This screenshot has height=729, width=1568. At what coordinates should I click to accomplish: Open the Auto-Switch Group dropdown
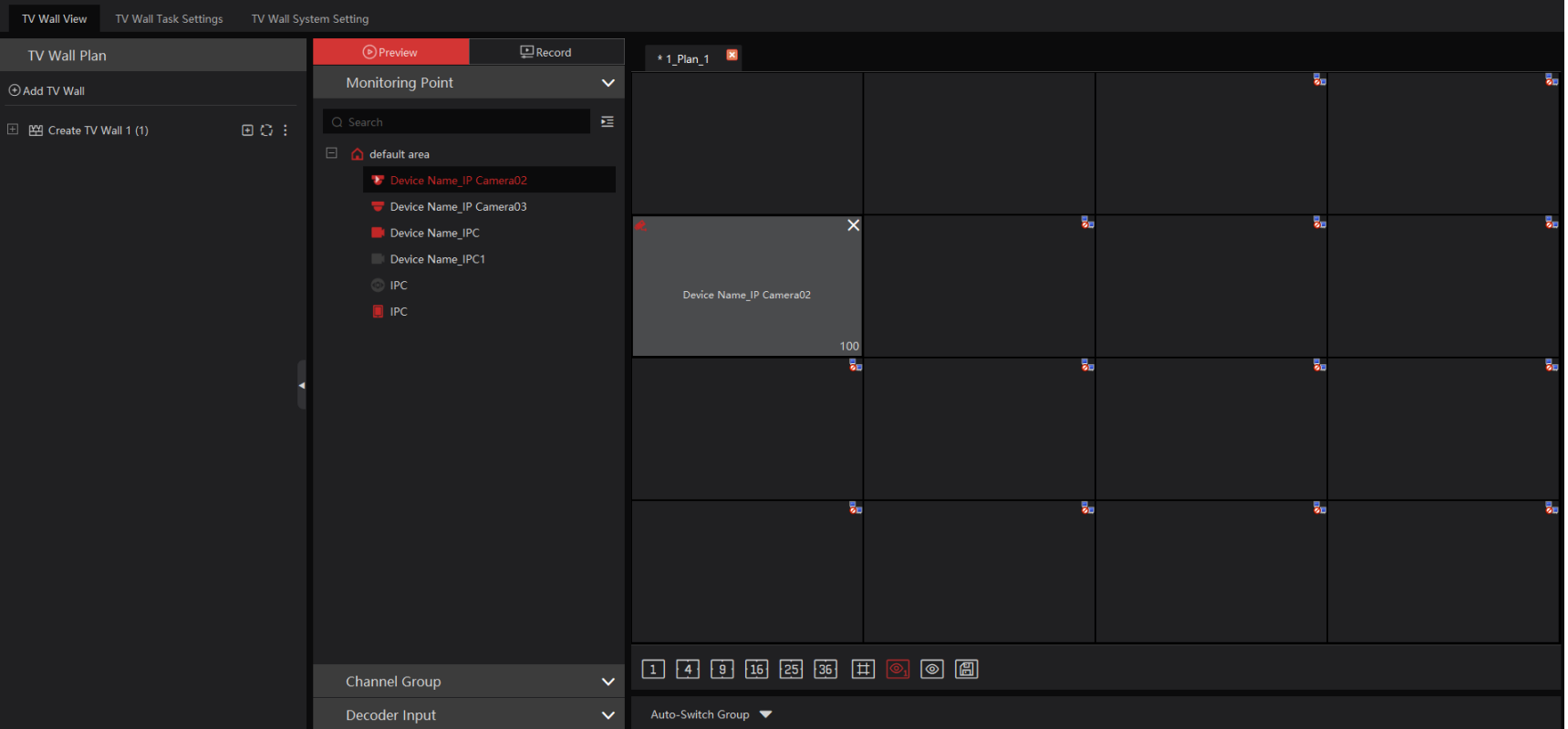click(711, 714)
